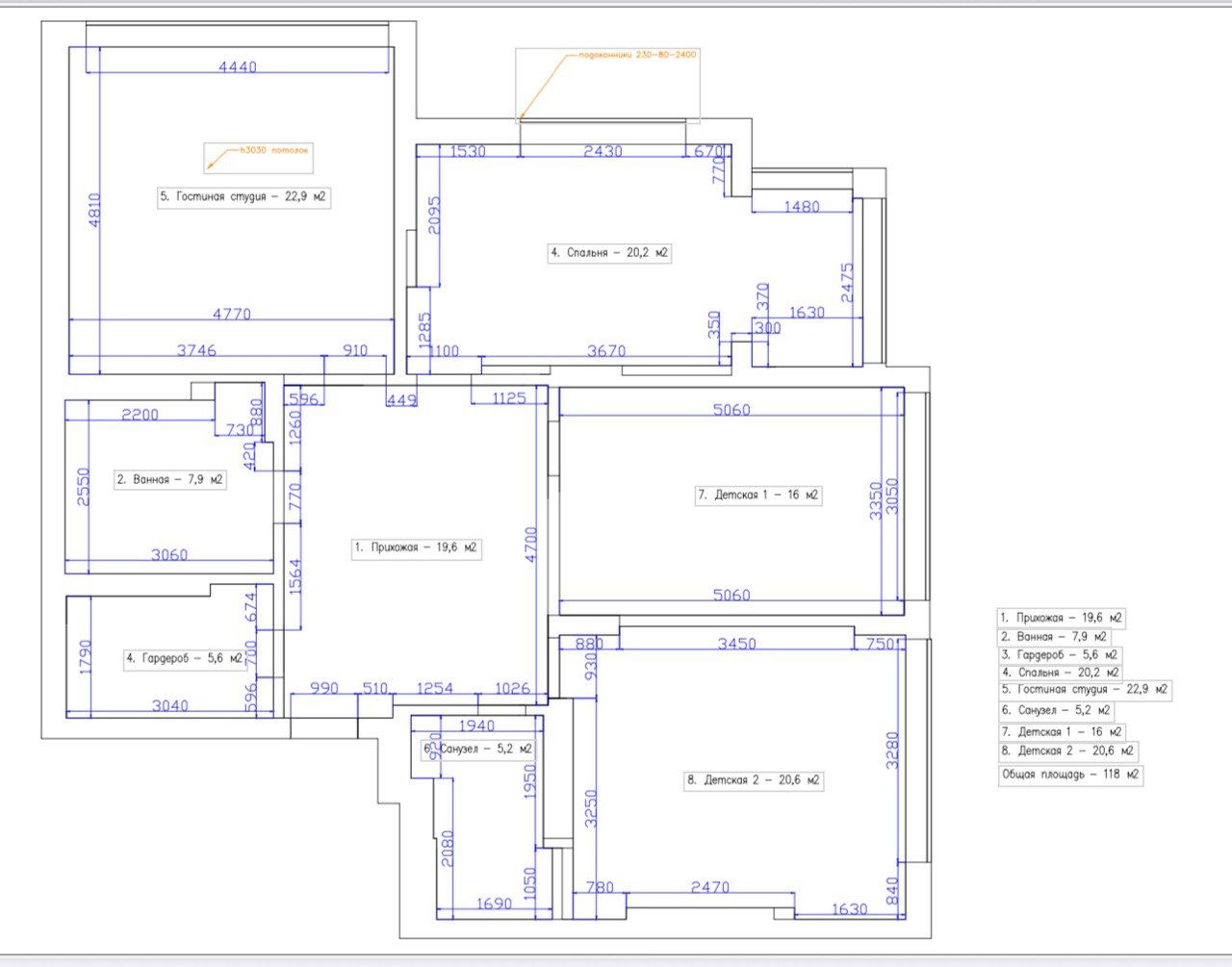1232x967 pixels.
Task: Click the living room label "Гостиная студия – 22,9 м2" inside the room
Action: (x=244, y=197)
